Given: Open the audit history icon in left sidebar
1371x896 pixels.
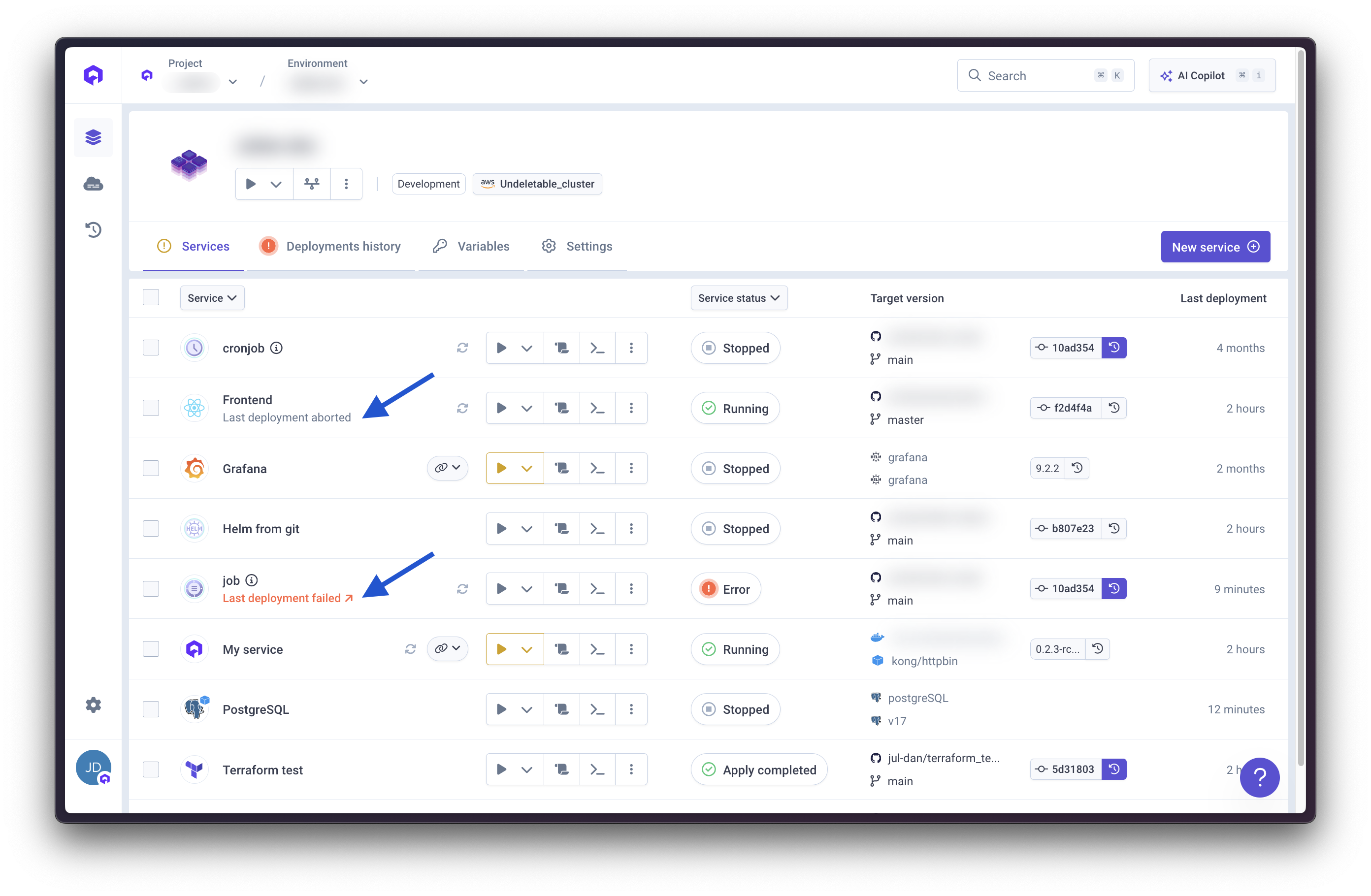Looking at the screenshot, I should coord(93,230).
